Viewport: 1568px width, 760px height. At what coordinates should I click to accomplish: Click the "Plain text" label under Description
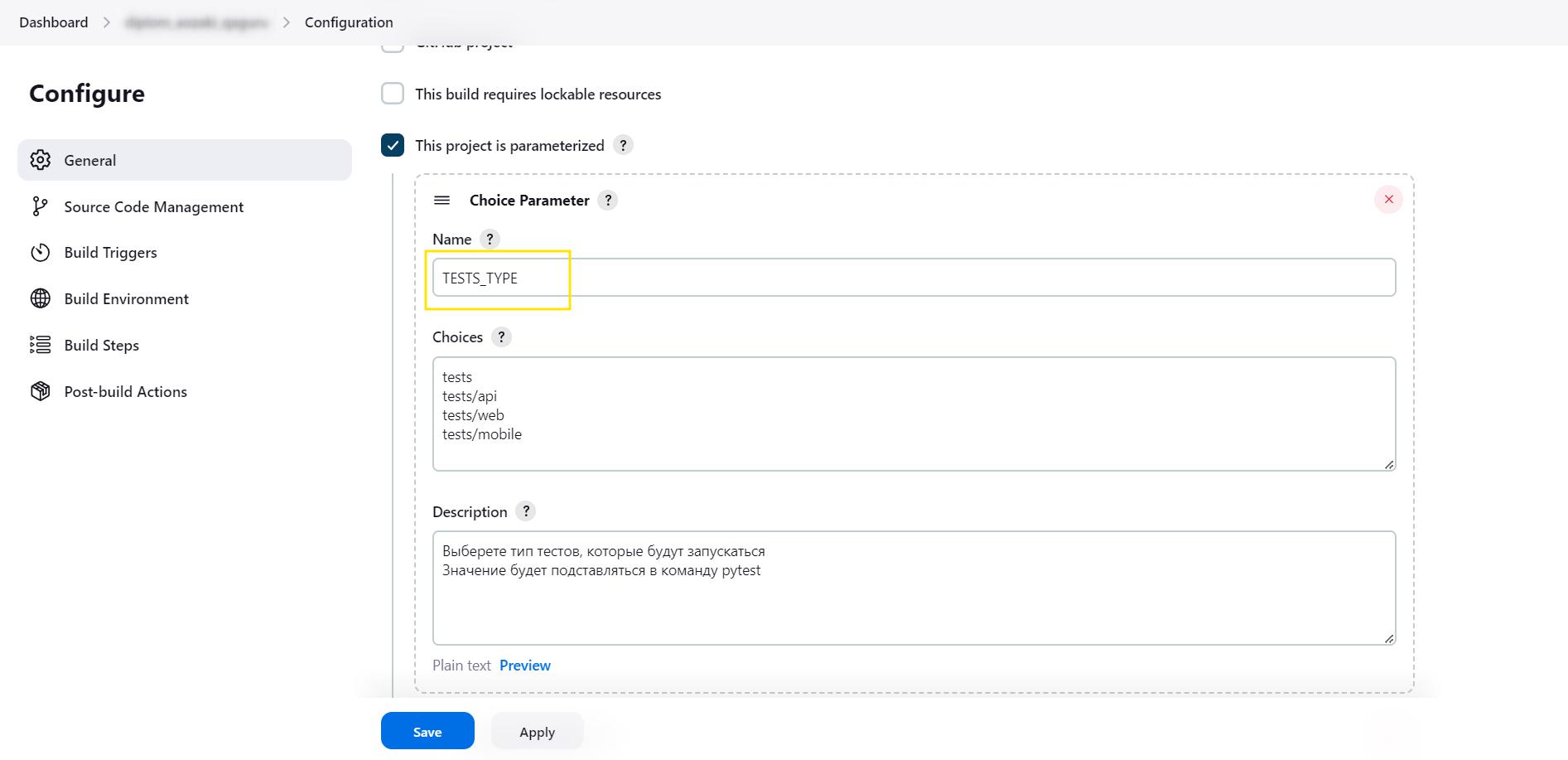[x=461, y=666]
